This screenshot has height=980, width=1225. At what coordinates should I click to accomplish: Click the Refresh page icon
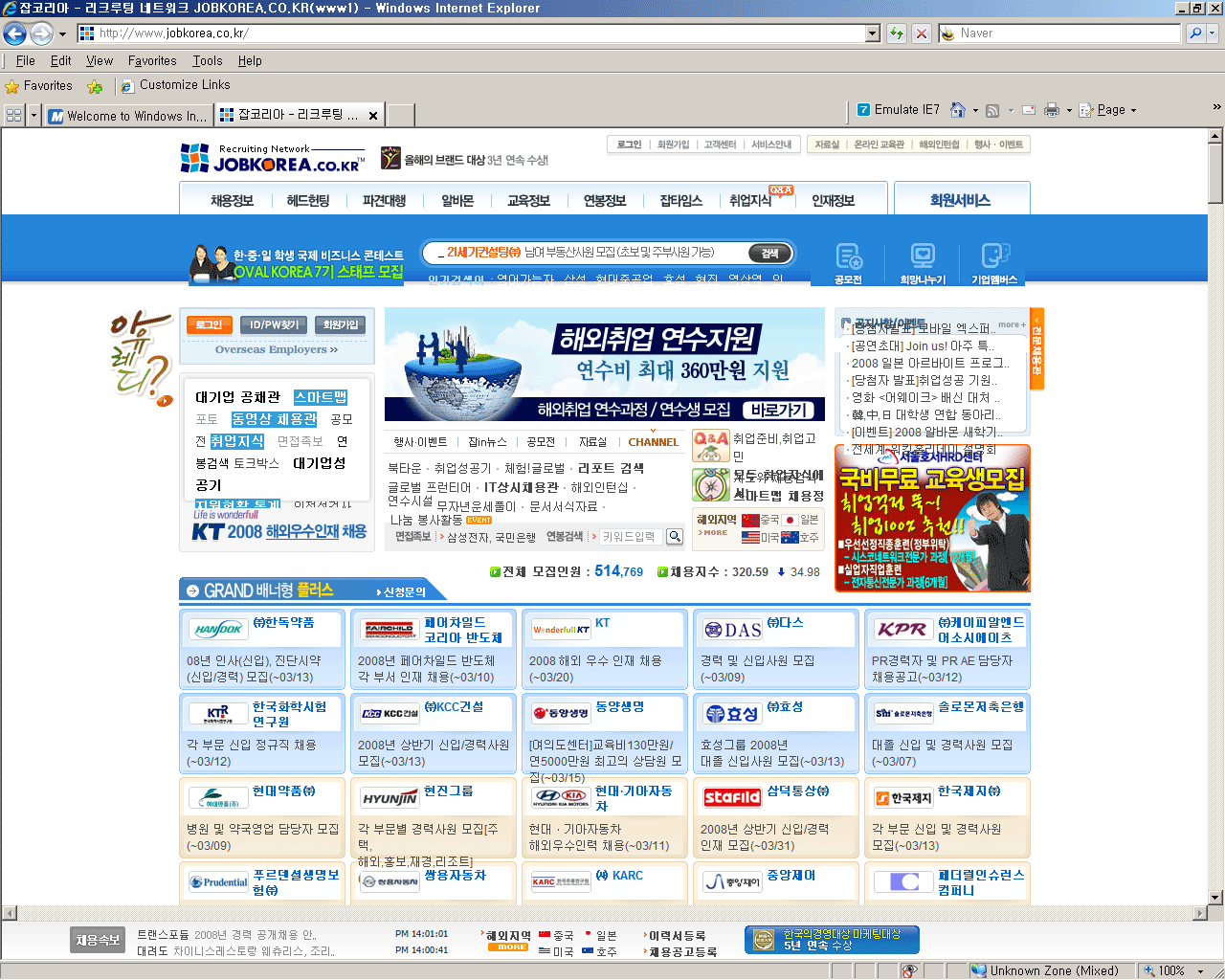coord(897,33)
